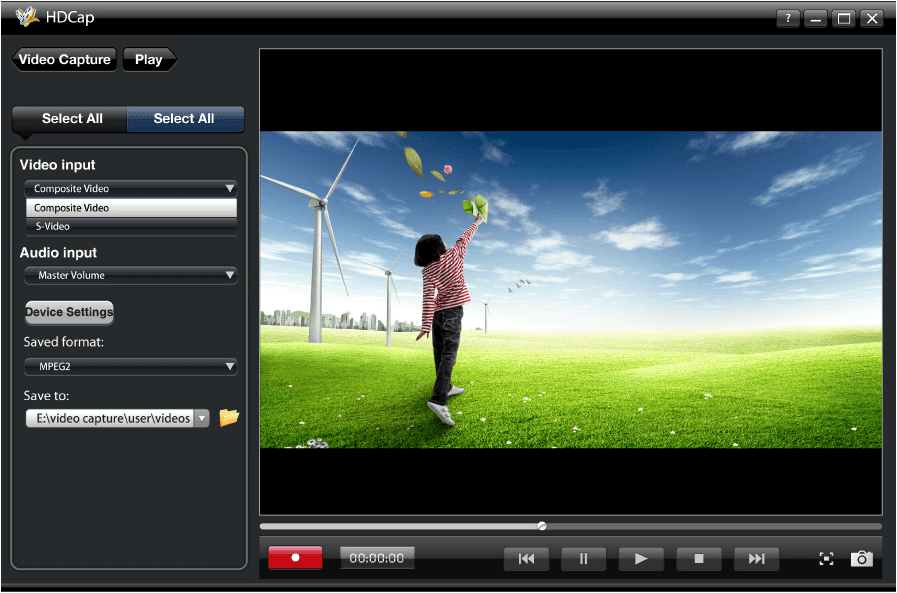Switch to the Play tab at top left
This screenshot has width=897, height=593.
click(x=148, y=60)
